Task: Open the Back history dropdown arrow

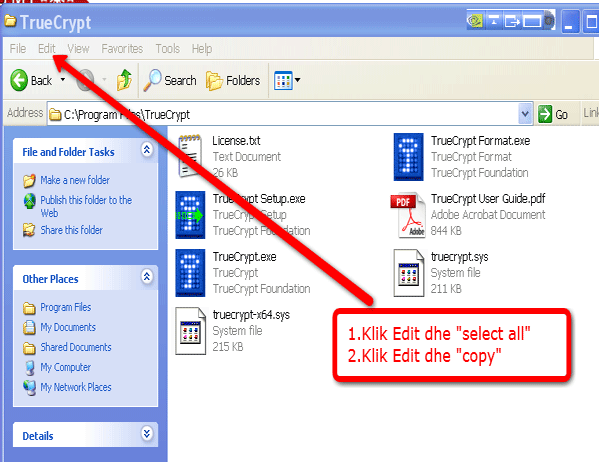Action: (x=63, y=79)
